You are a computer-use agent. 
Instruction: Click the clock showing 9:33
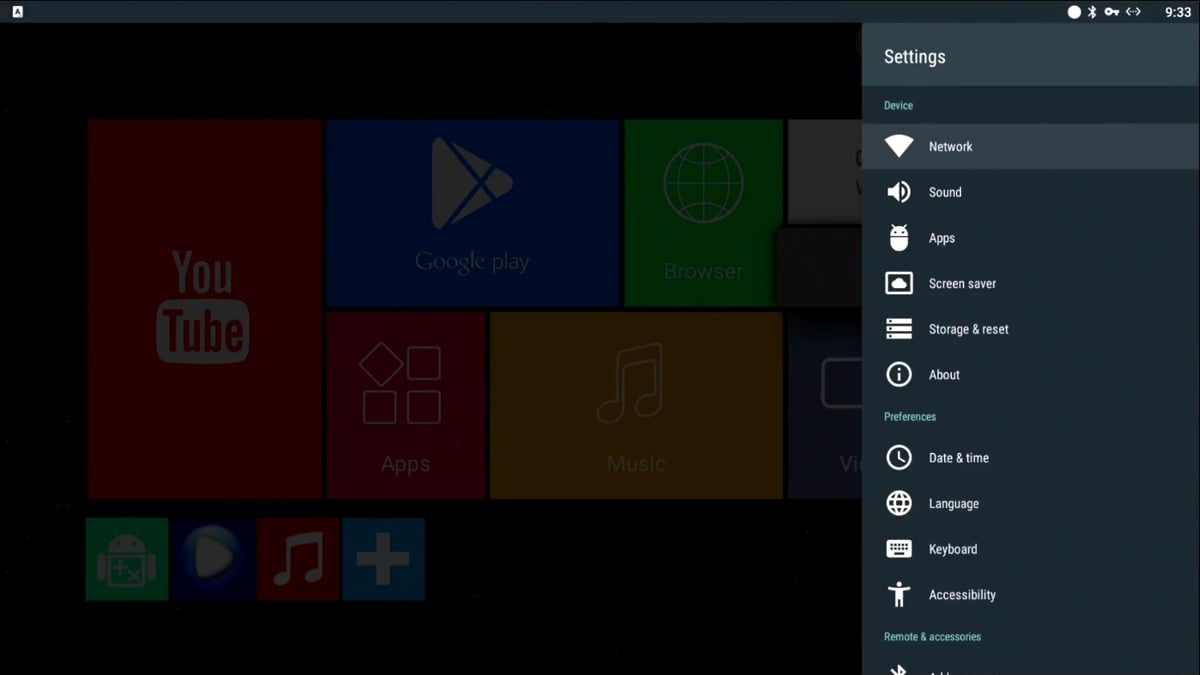point(1178,12)
